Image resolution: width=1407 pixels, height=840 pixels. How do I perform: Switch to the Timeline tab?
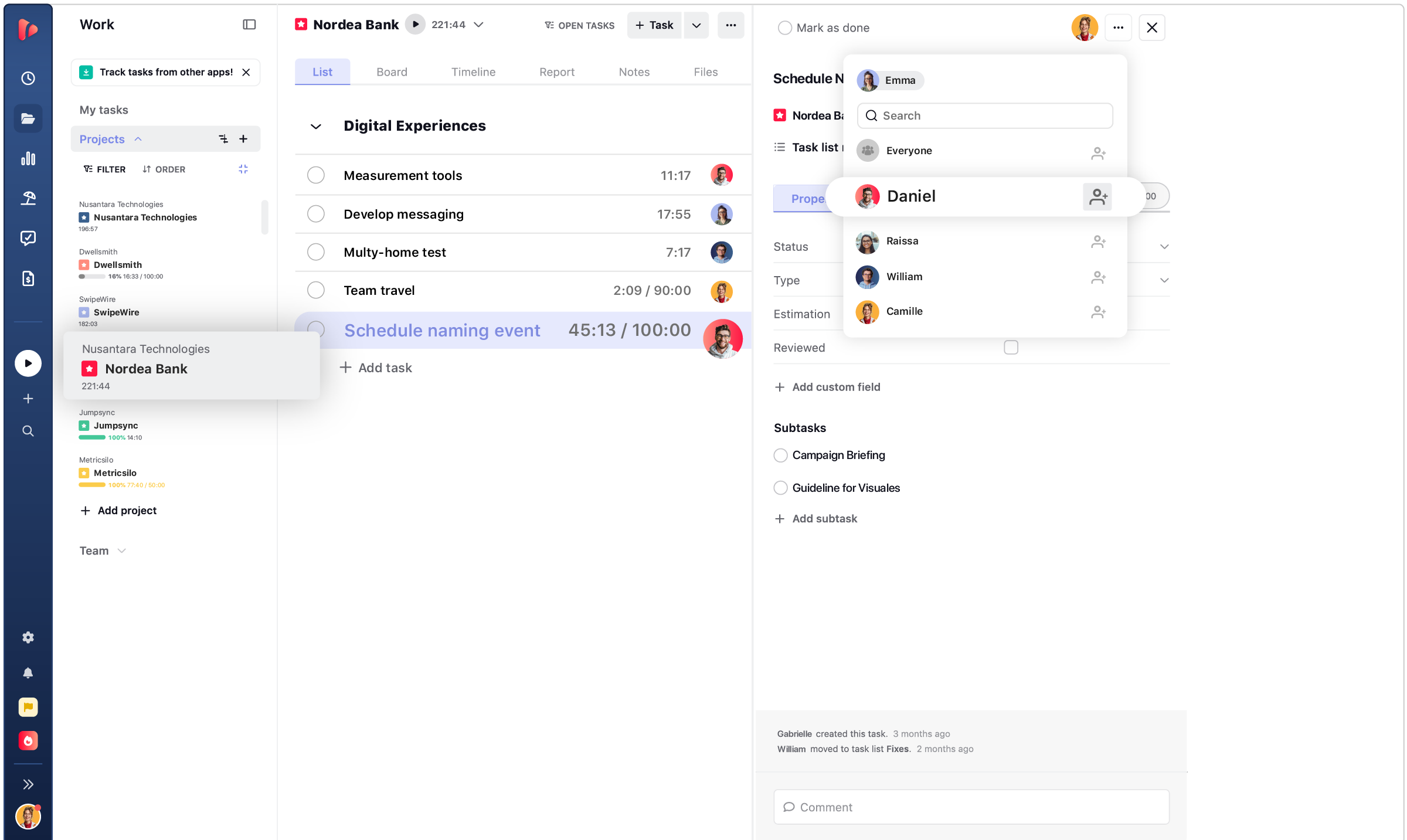click(x=473, y=72)
